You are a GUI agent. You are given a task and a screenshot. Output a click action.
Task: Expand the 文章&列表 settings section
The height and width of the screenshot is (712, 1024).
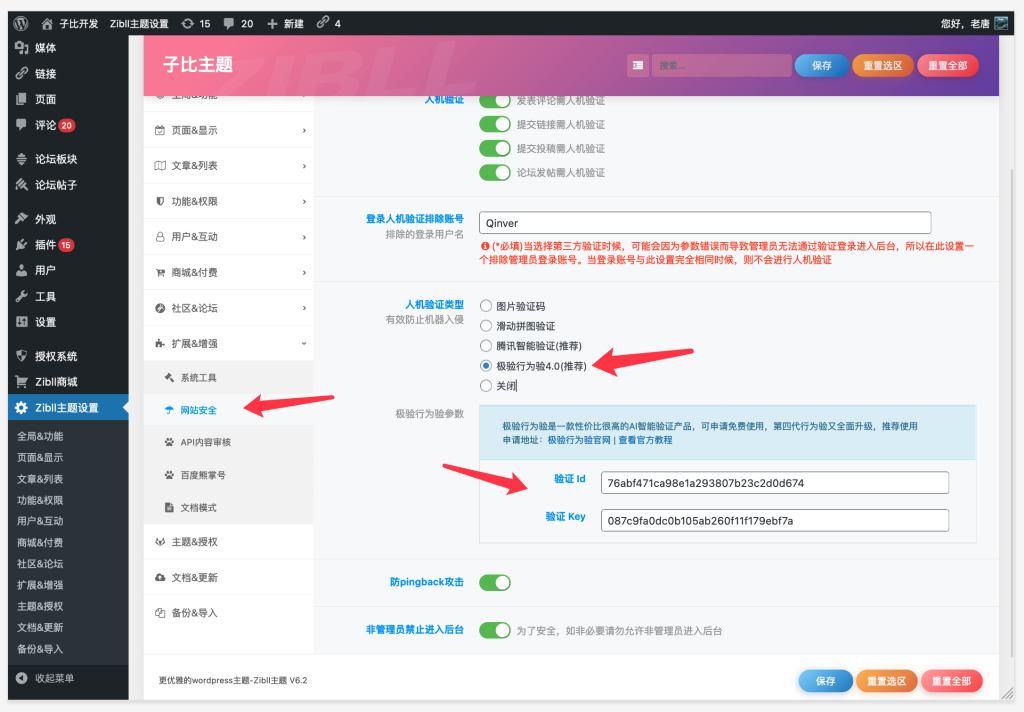point(229,166)
